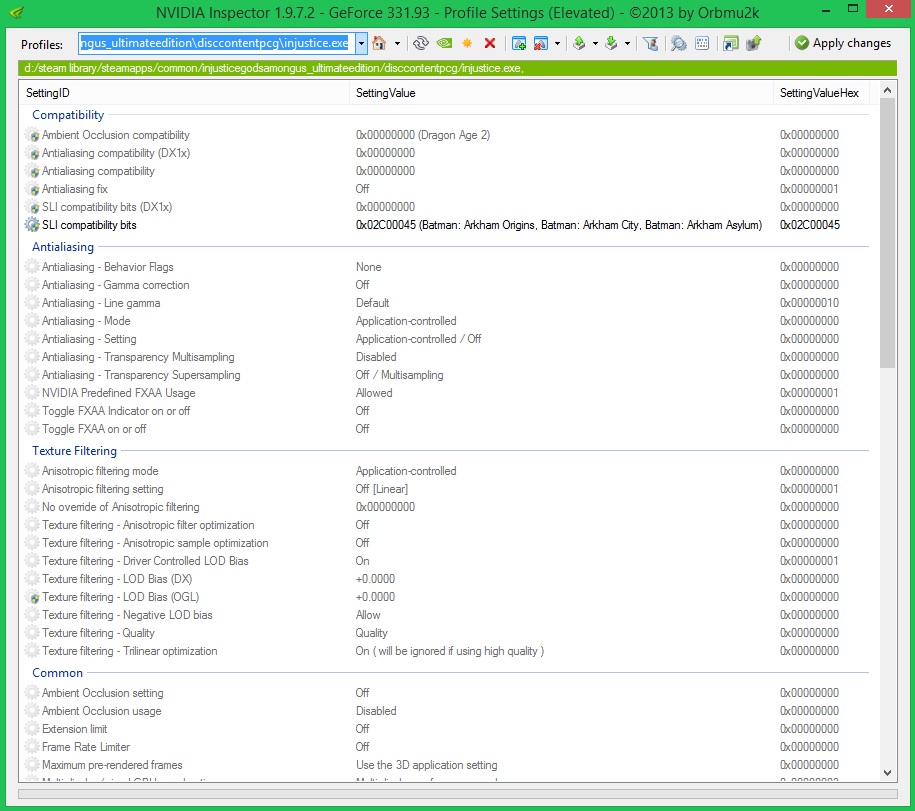Click add application to profile icon
This screenshot has height=811, width=915.
pos(519,44)
